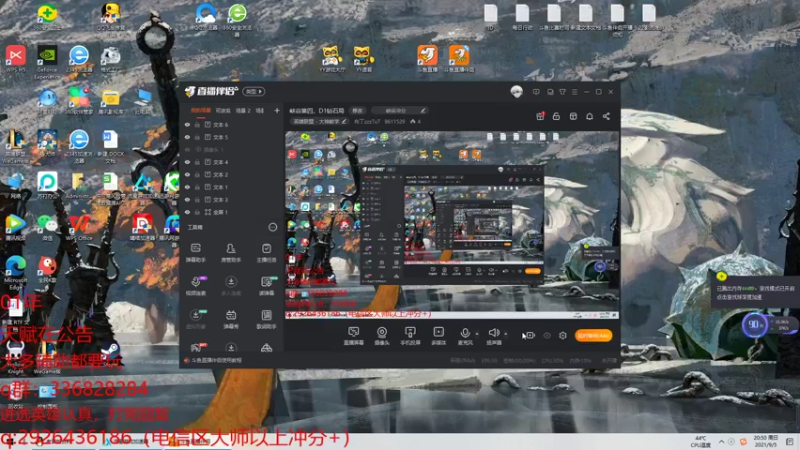Add a 多媒体 multimedia source
800x450 pixels.
click(x=438, y=336)
